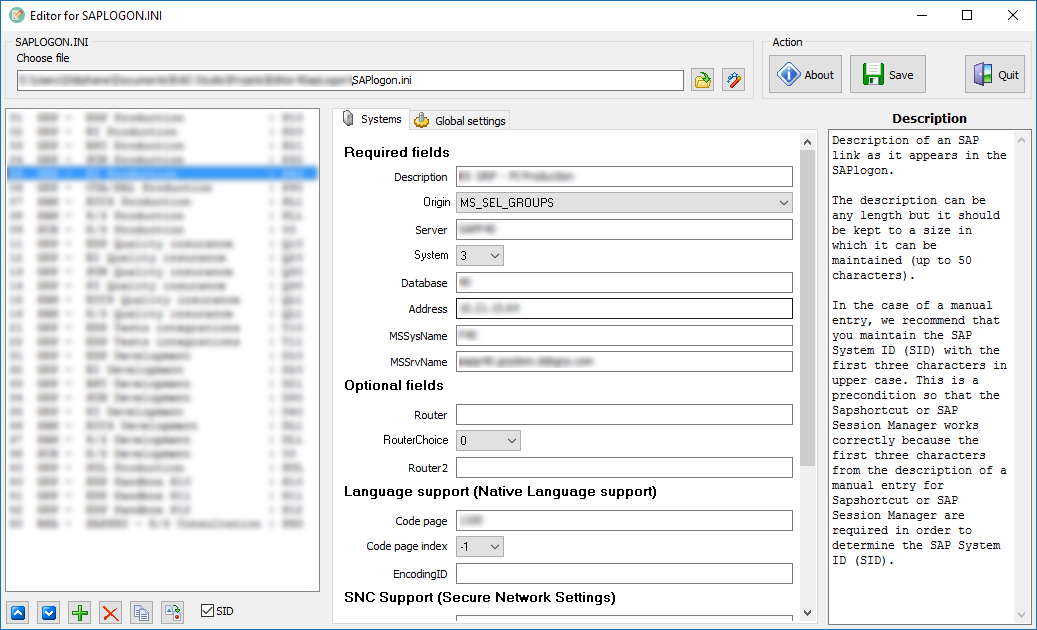This screenshot has width=1037, height=630.
Task: Add a new entry with green plus
Action: (80, 612)
